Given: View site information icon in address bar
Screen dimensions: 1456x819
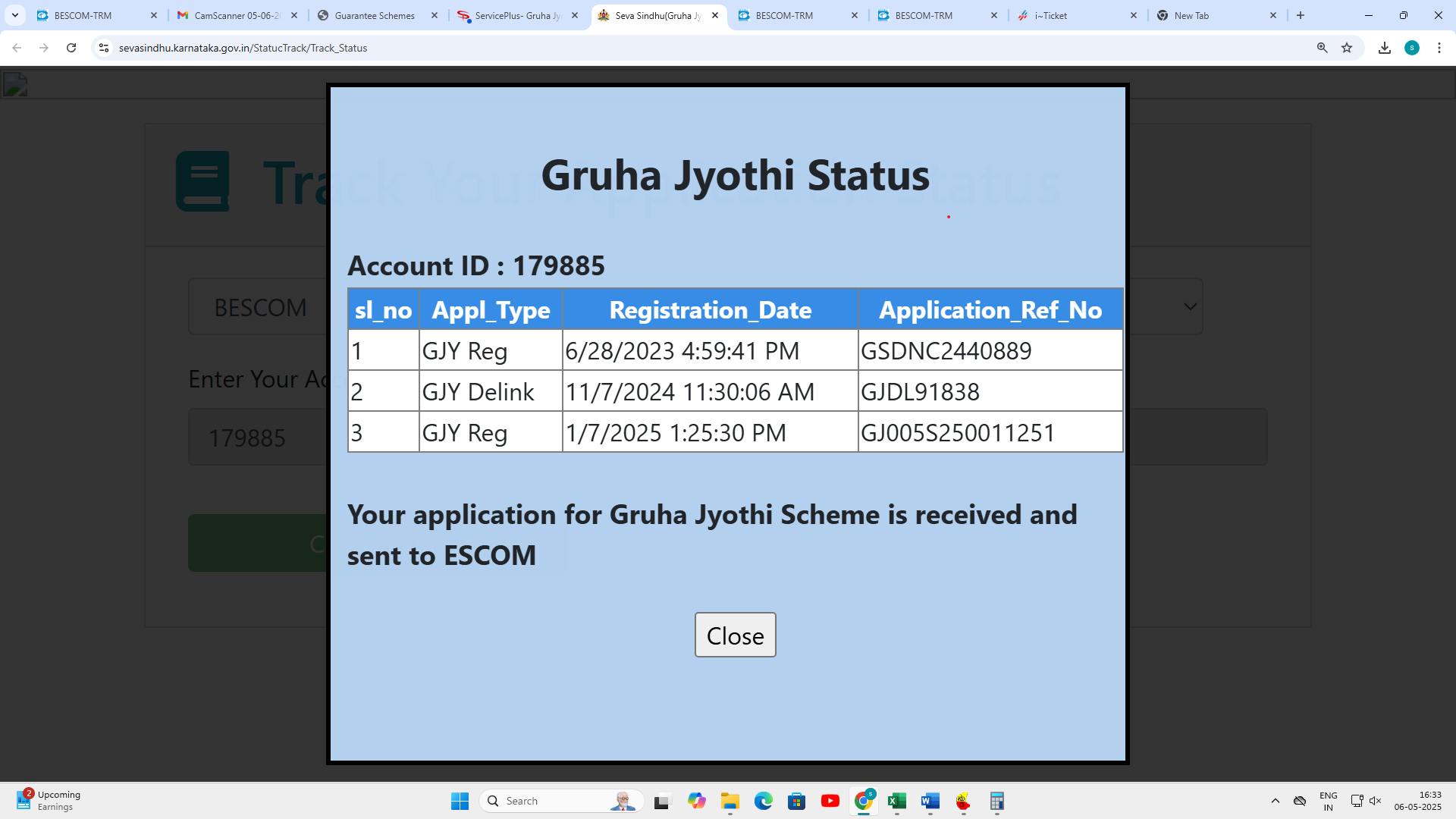Looking at the screenshot, I should (104, 48).
